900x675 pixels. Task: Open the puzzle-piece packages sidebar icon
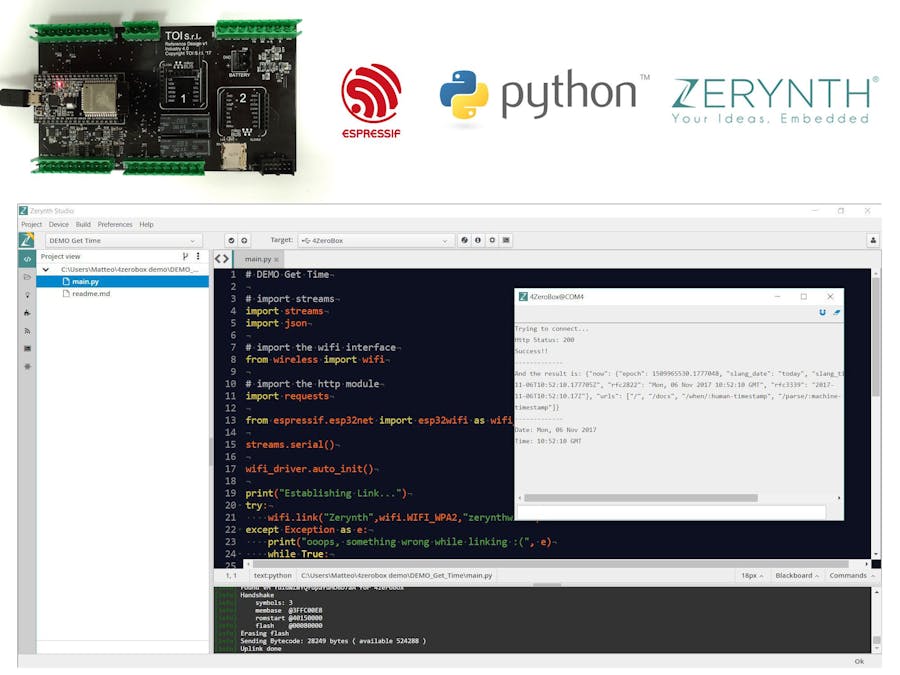pyautogui.click(x=27, y=312)
